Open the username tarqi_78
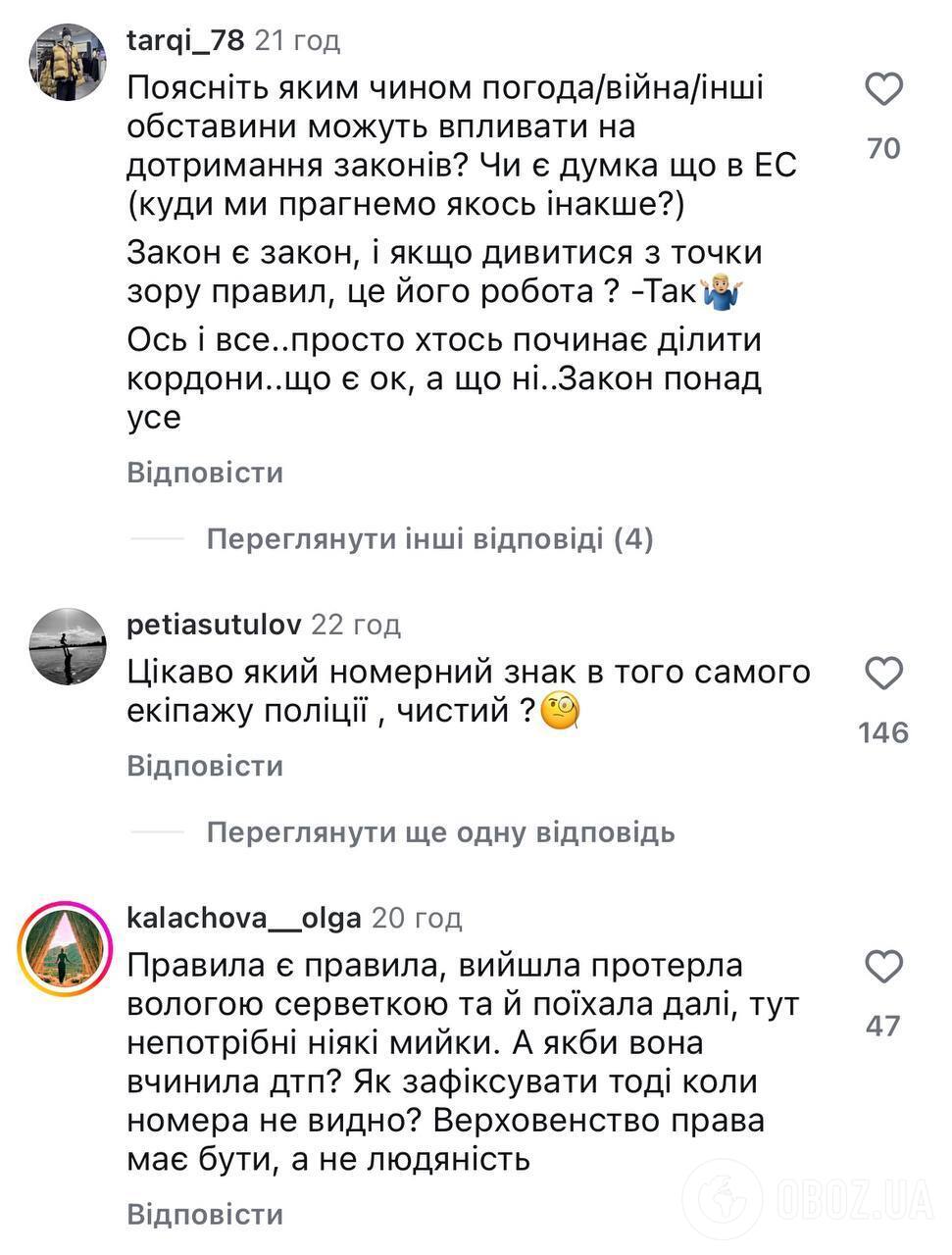Screen dimensions: 952x1255 click(182, 40)
